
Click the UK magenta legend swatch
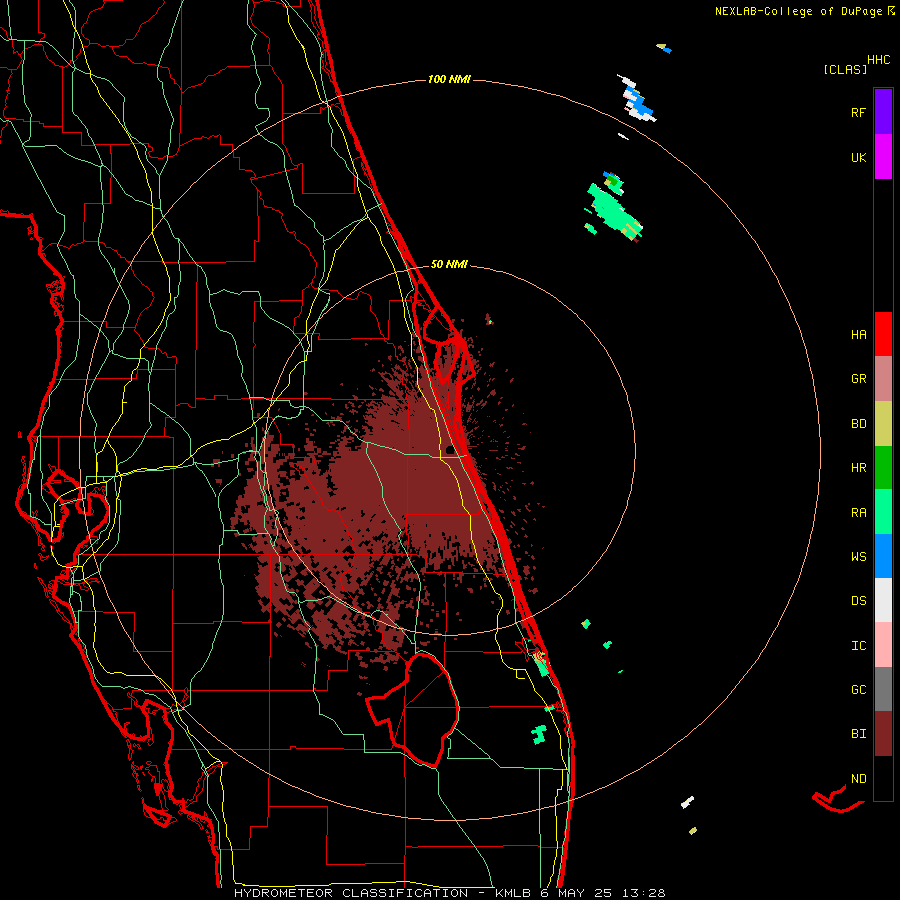click(x=883, y=157)
